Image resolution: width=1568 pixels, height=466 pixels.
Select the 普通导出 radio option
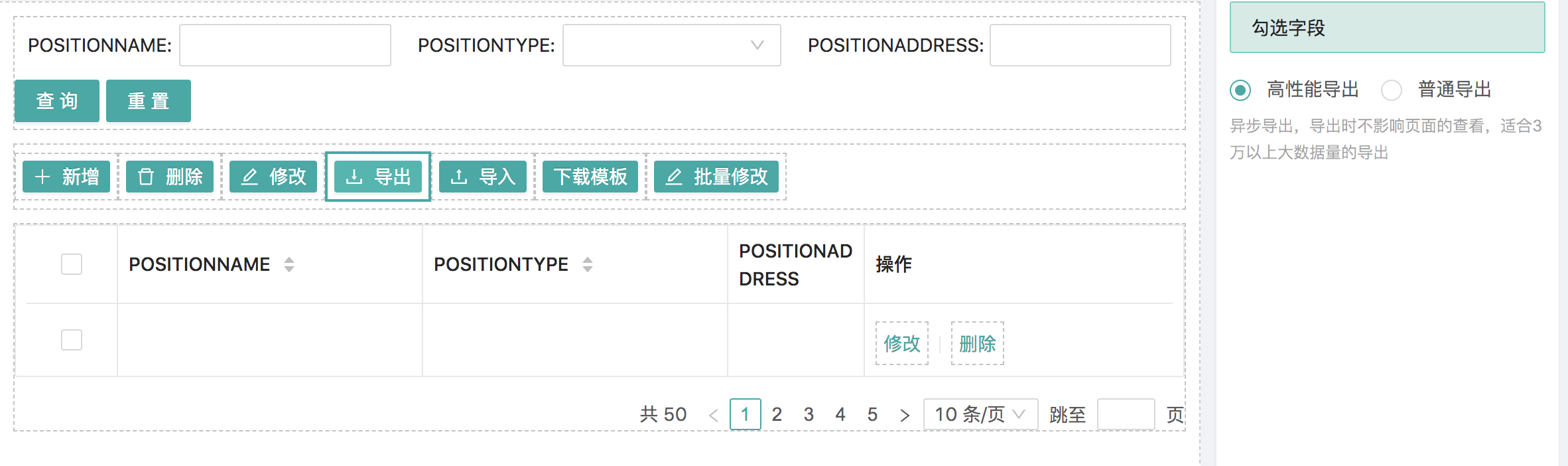pos(1392,90)
